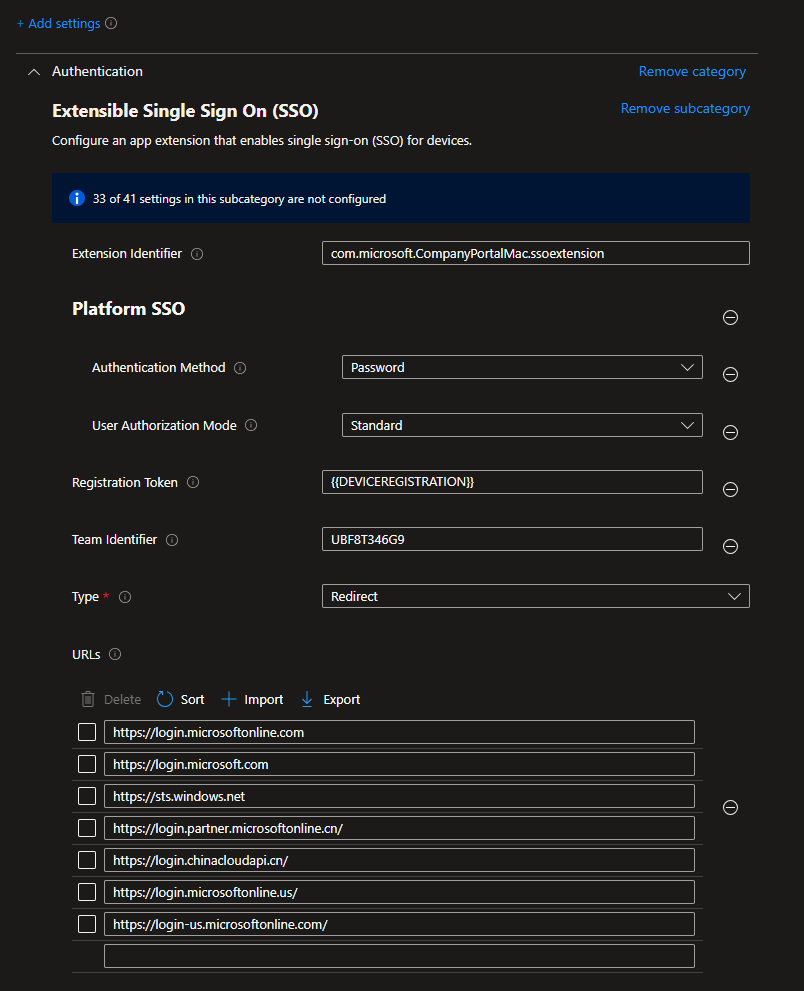Click Import in the URLs toolbar
The width and height of the screenshot is (804, 991).
[252, 700]
